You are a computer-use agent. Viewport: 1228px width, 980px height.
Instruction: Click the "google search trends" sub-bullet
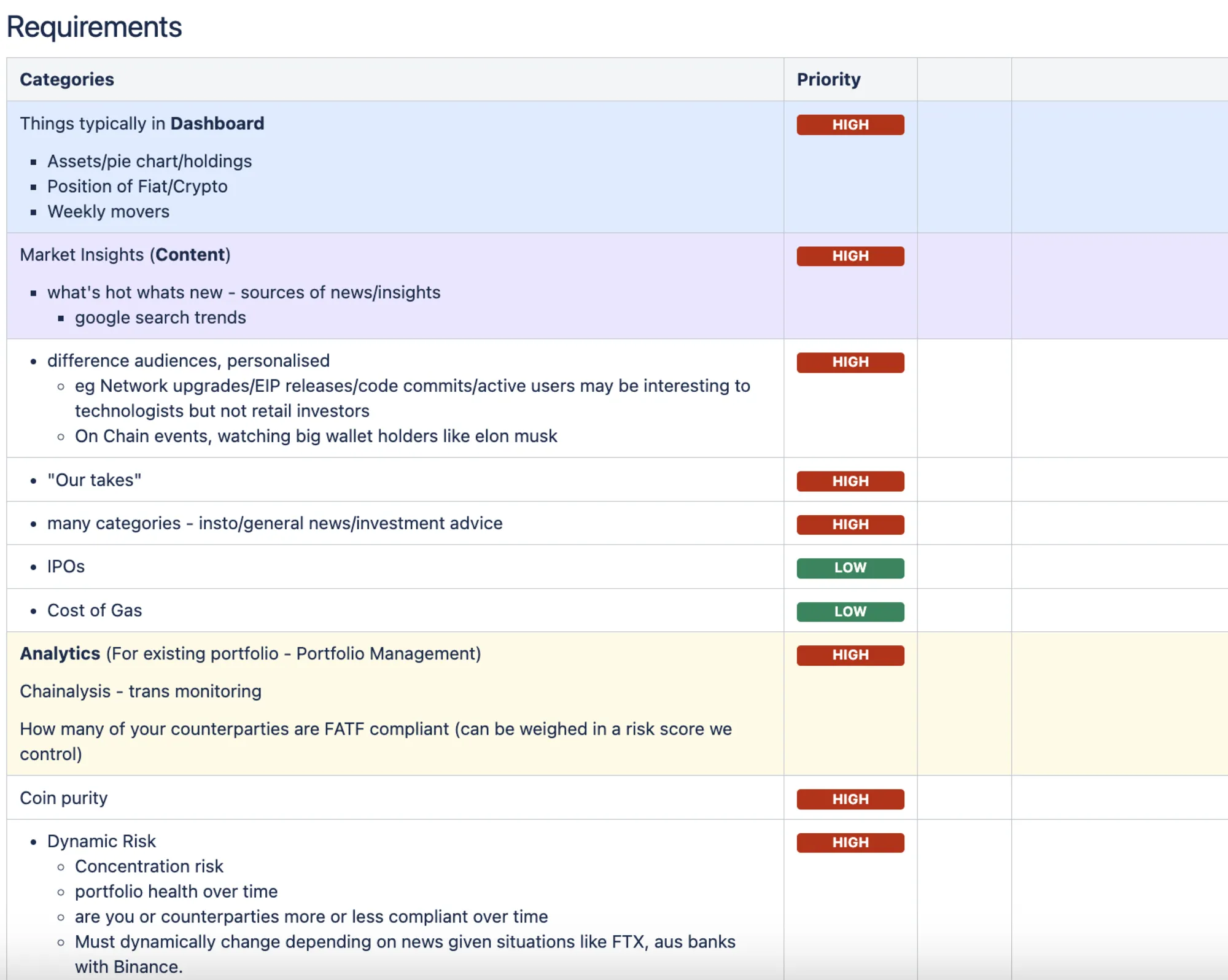click(x=160, y=317)
